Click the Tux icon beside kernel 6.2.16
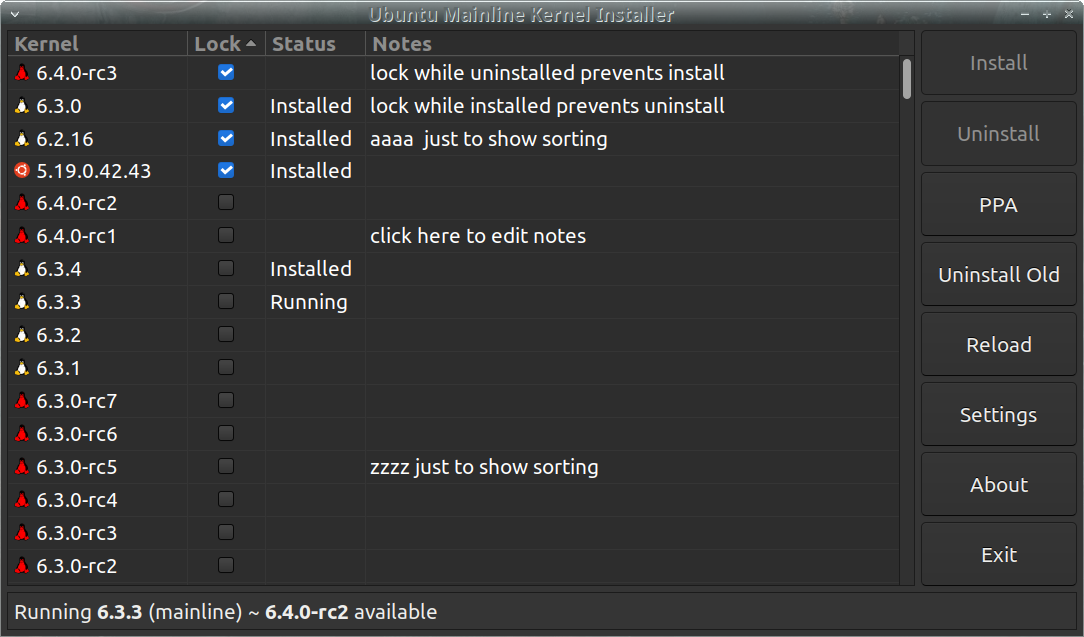Viewport: 1084px width, 637px height. tap(22, 138)
